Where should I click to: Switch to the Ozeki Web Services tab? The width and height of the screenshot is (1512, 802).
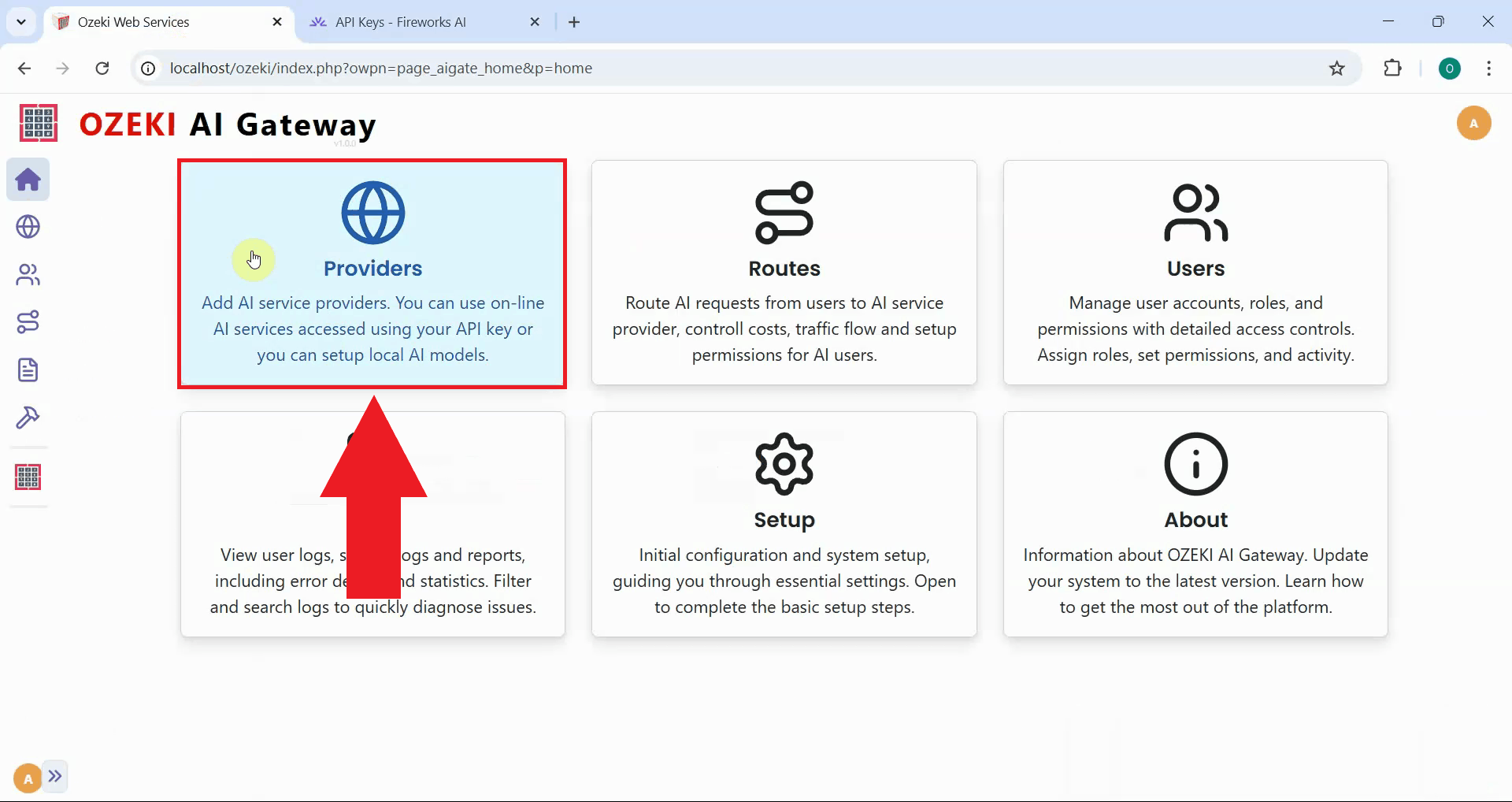(134, 21)
